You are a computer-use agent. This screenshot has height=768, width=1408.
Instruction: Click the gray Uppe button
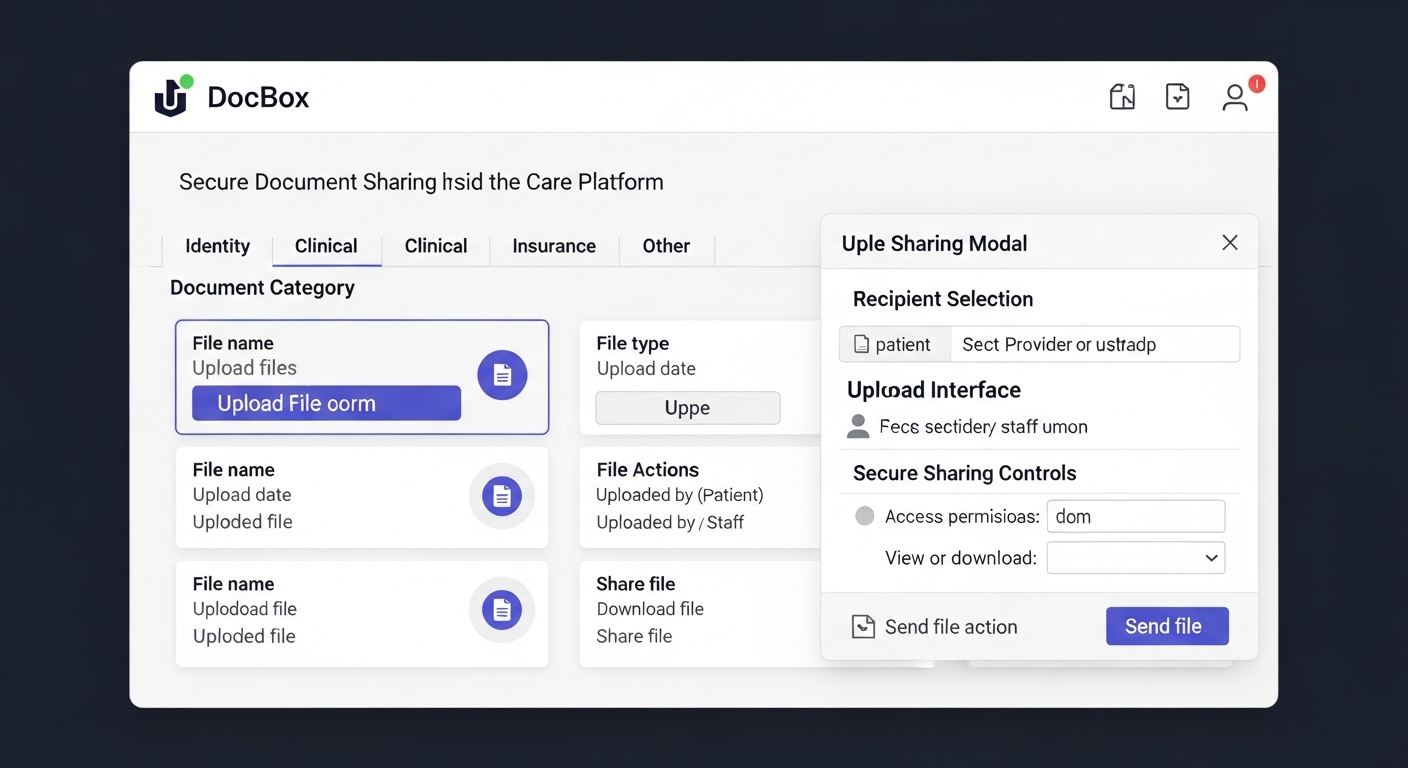(x=687, y=408)
